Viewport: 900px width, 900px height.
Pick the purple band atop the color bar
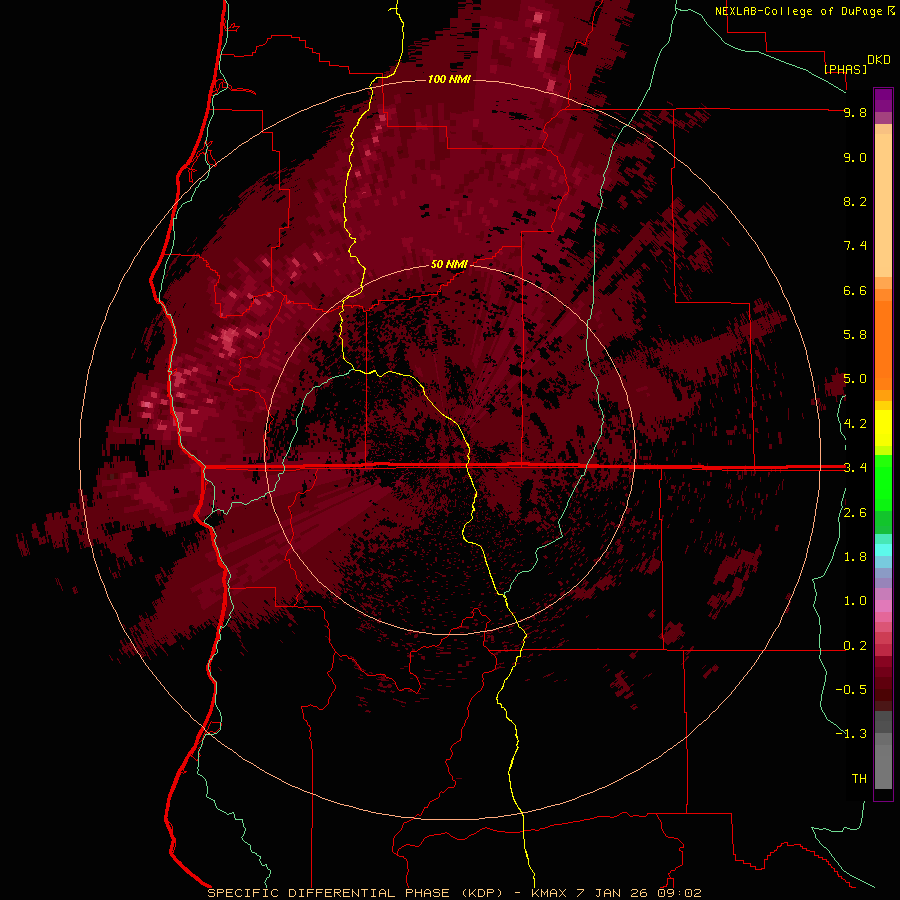(883, 100)
